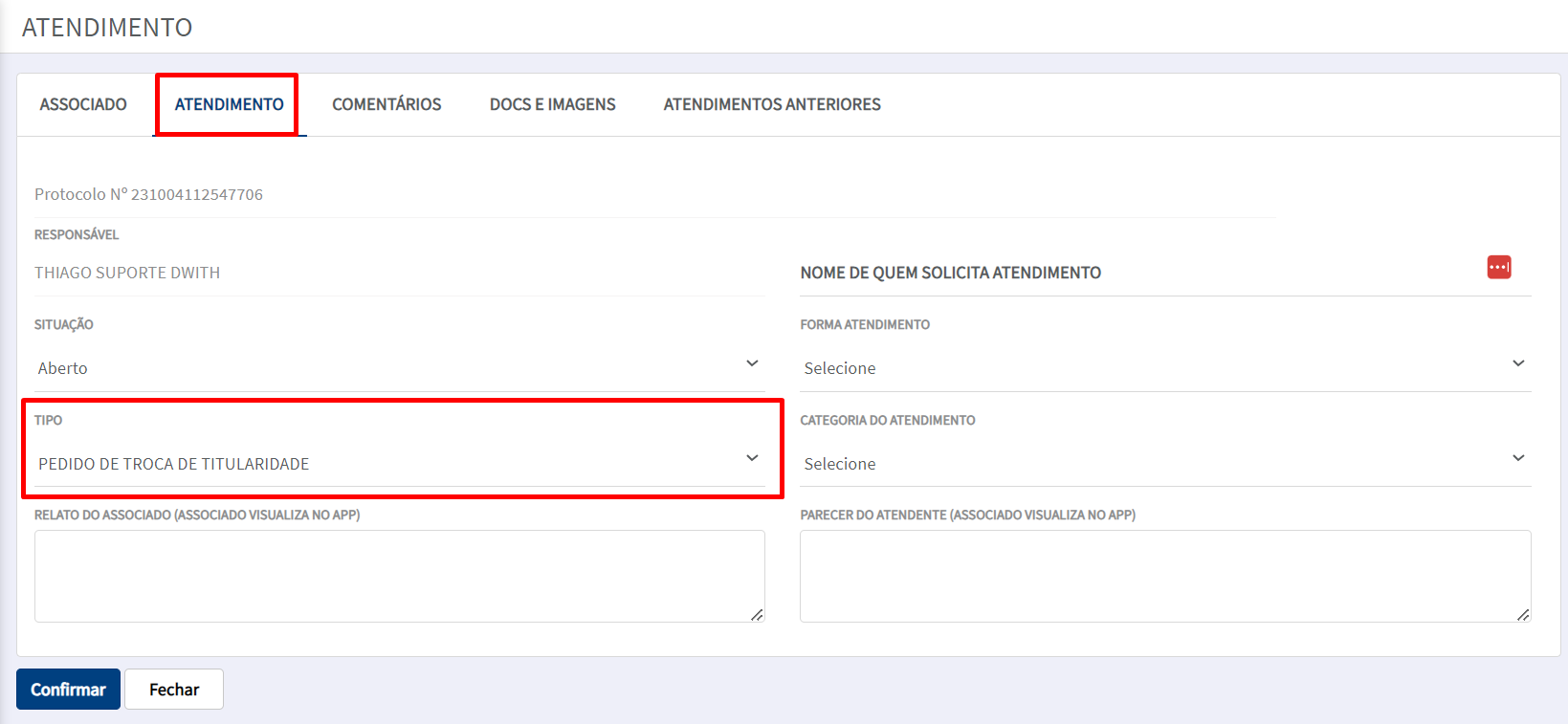The width and height of the screenshot is (1568, 724).
Task: Expand CATEGORIA DO ATENDIMENTO dropdown
Action: pyautogui.click(x=1165, y=464)
